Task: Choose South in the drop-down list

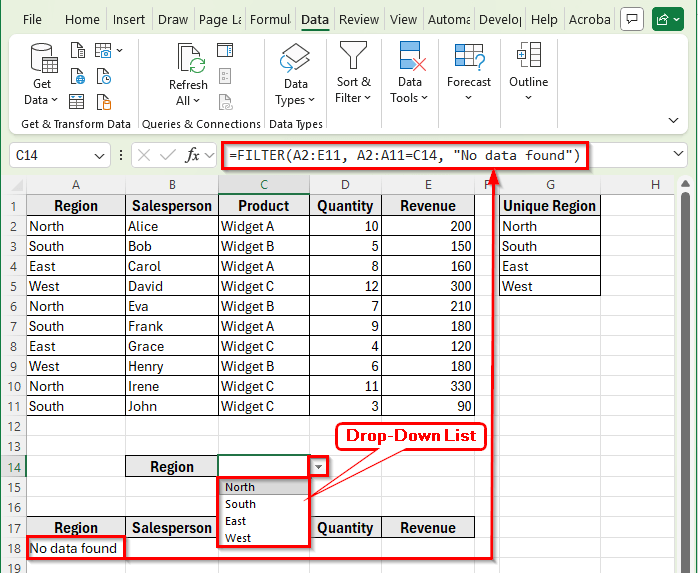Action: point(264,504)
